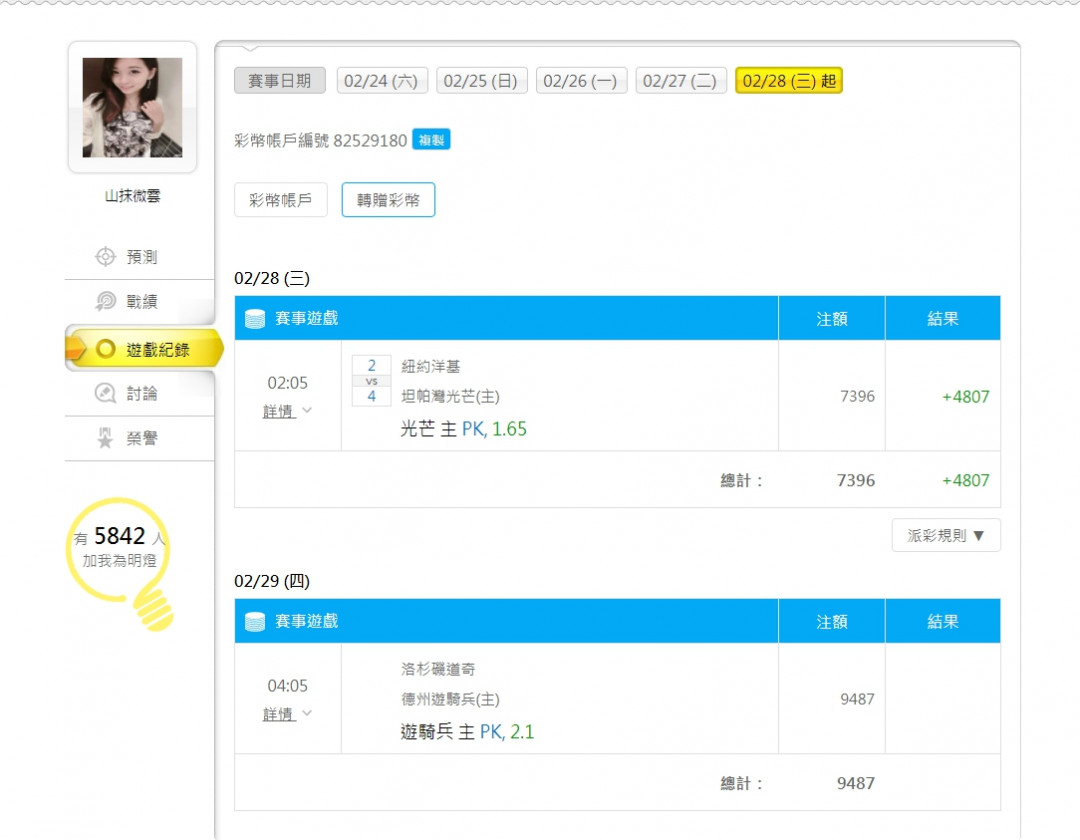This screenshot has height=840, width=1080.
Task: Click 總計 total 7396 in 02/28 table
Action: pos(855,481)
